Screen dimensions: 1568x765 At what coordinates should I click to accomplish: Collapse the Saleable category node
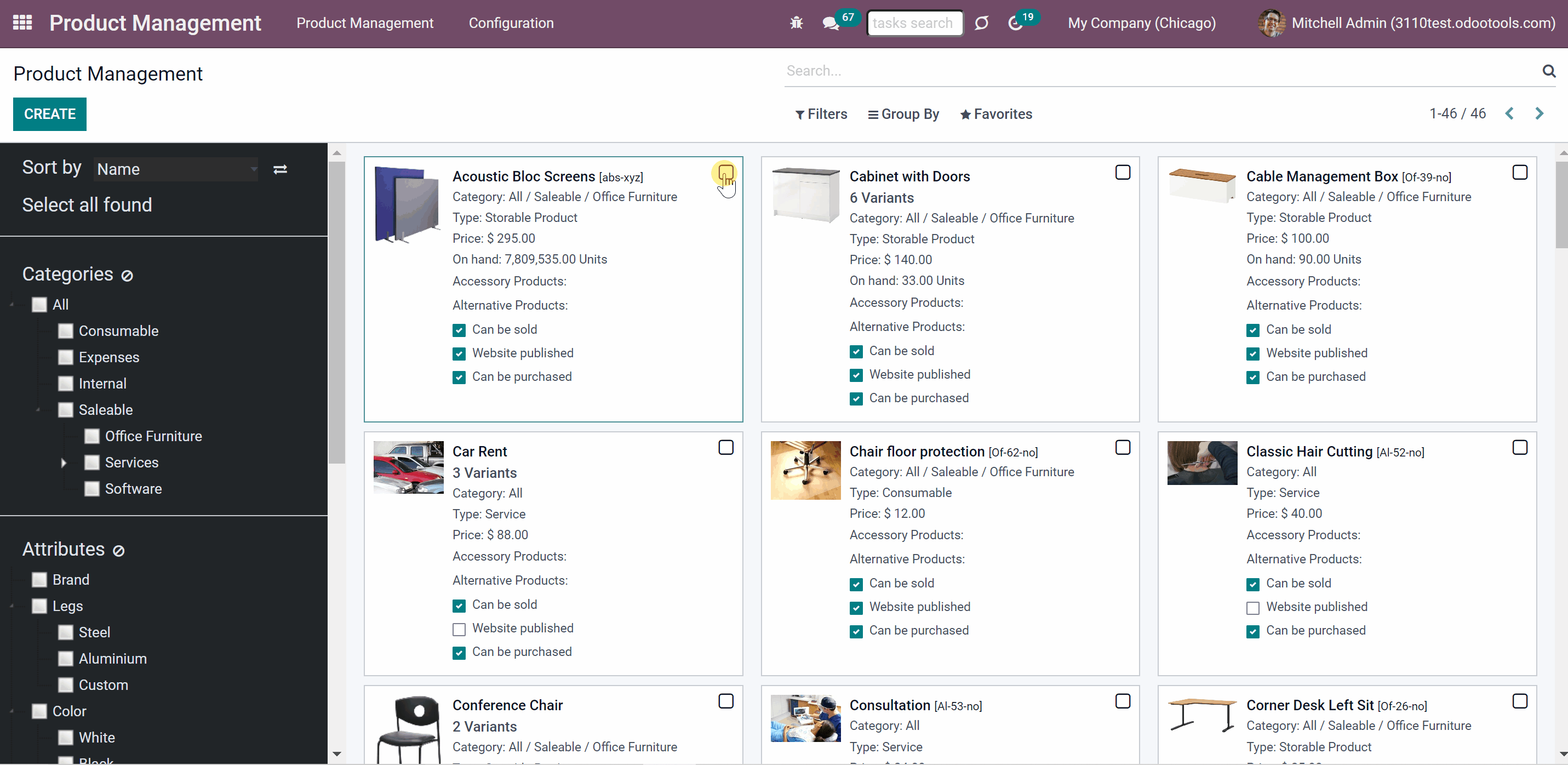(x=38, y=410)
